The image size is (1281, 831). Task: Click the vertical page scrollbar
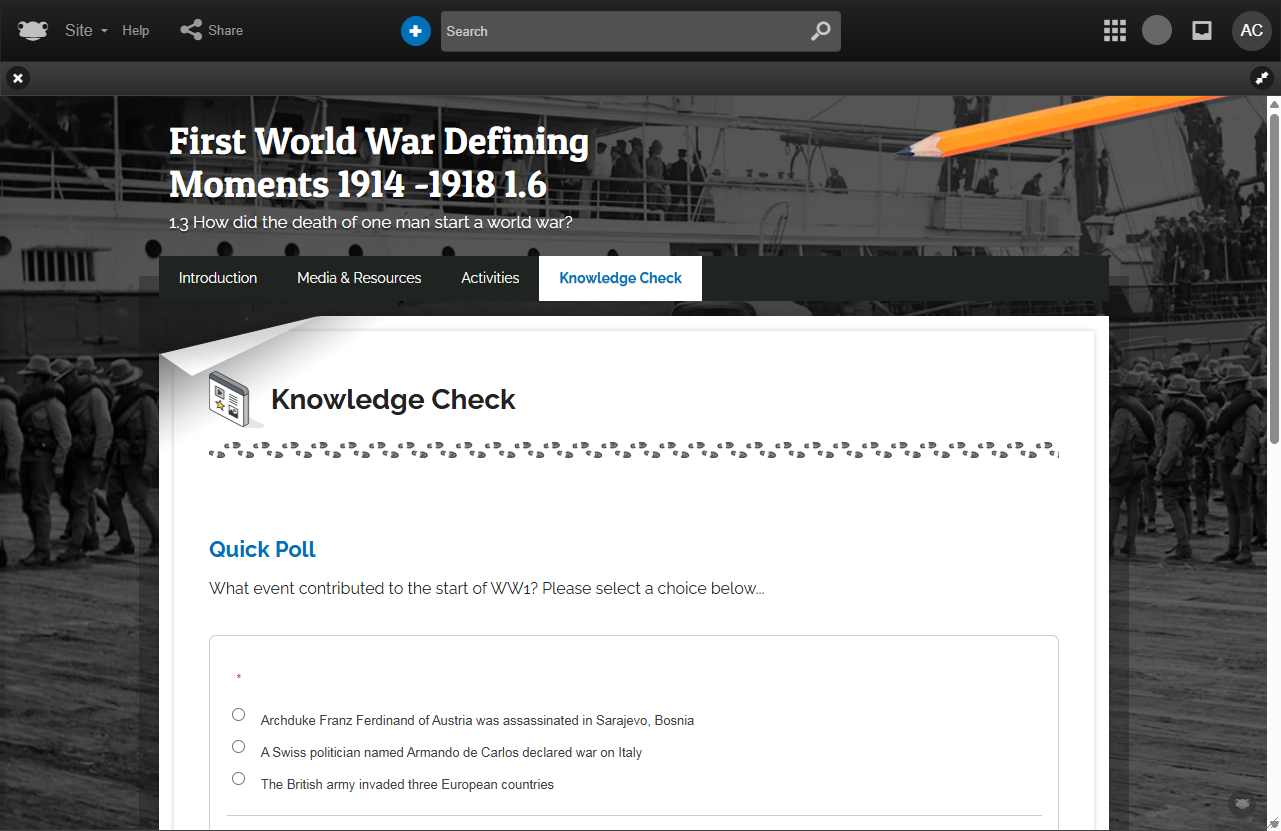[x=1274, y=270]
